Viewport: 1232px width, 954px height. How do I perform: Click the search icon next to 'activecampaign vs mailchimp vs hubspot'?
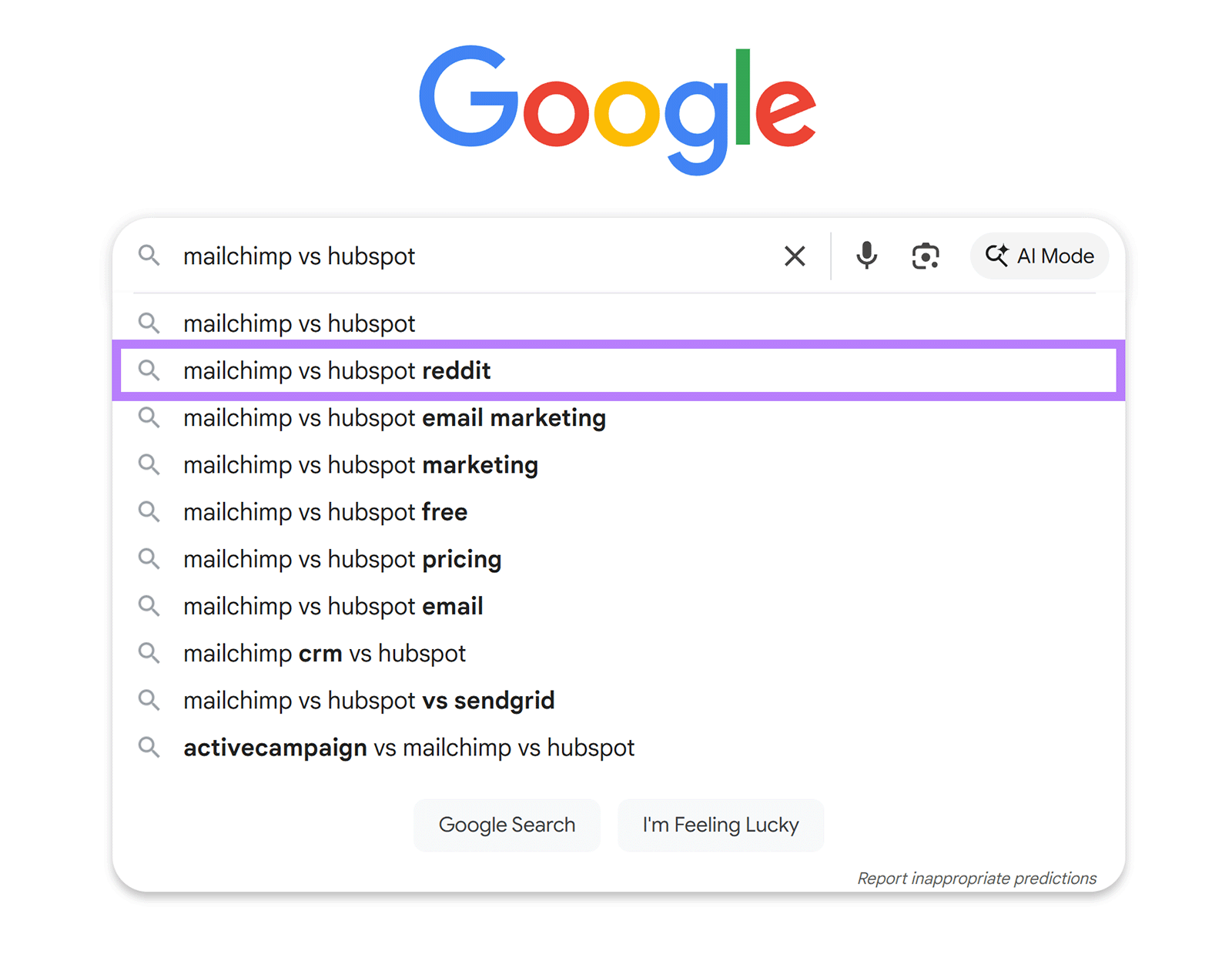pos(149,747)
